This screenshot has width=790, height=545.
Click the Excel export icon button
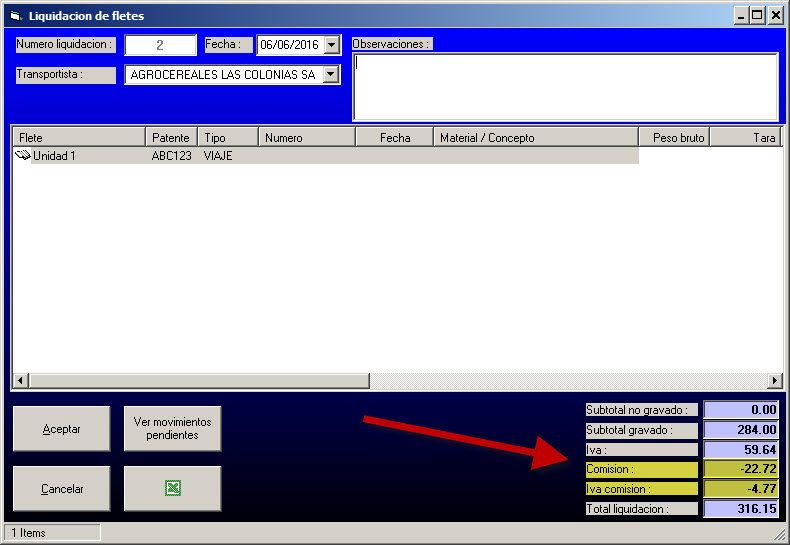tap(172, 488)
